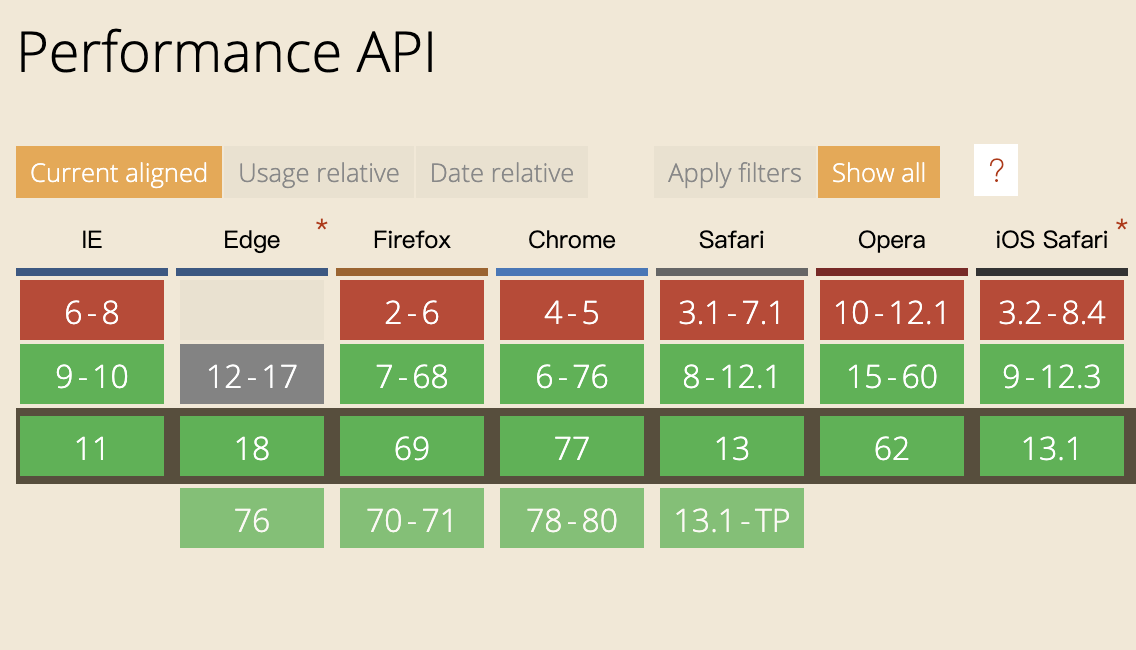
Task: Click the Edge column header
Action: 251,240
